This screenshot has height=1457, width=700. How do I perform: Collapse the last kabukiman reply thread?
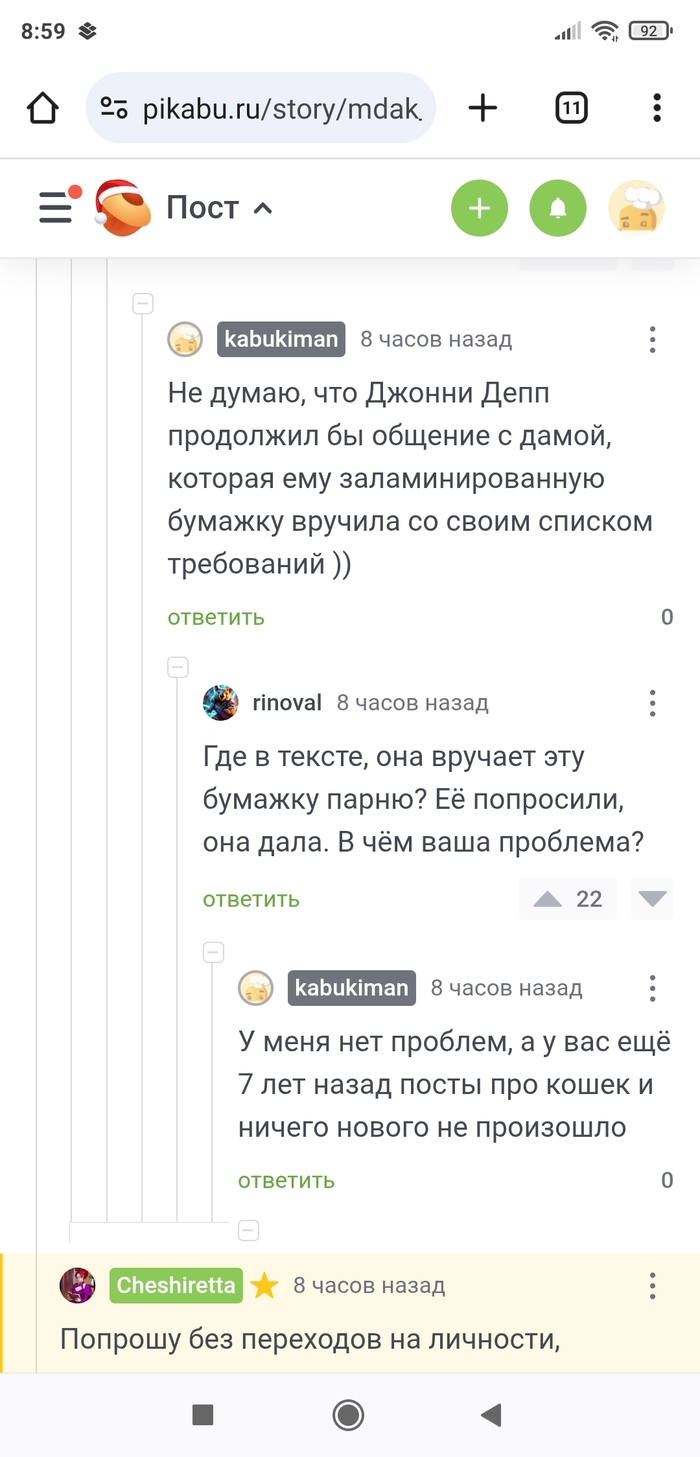point(213,953)
